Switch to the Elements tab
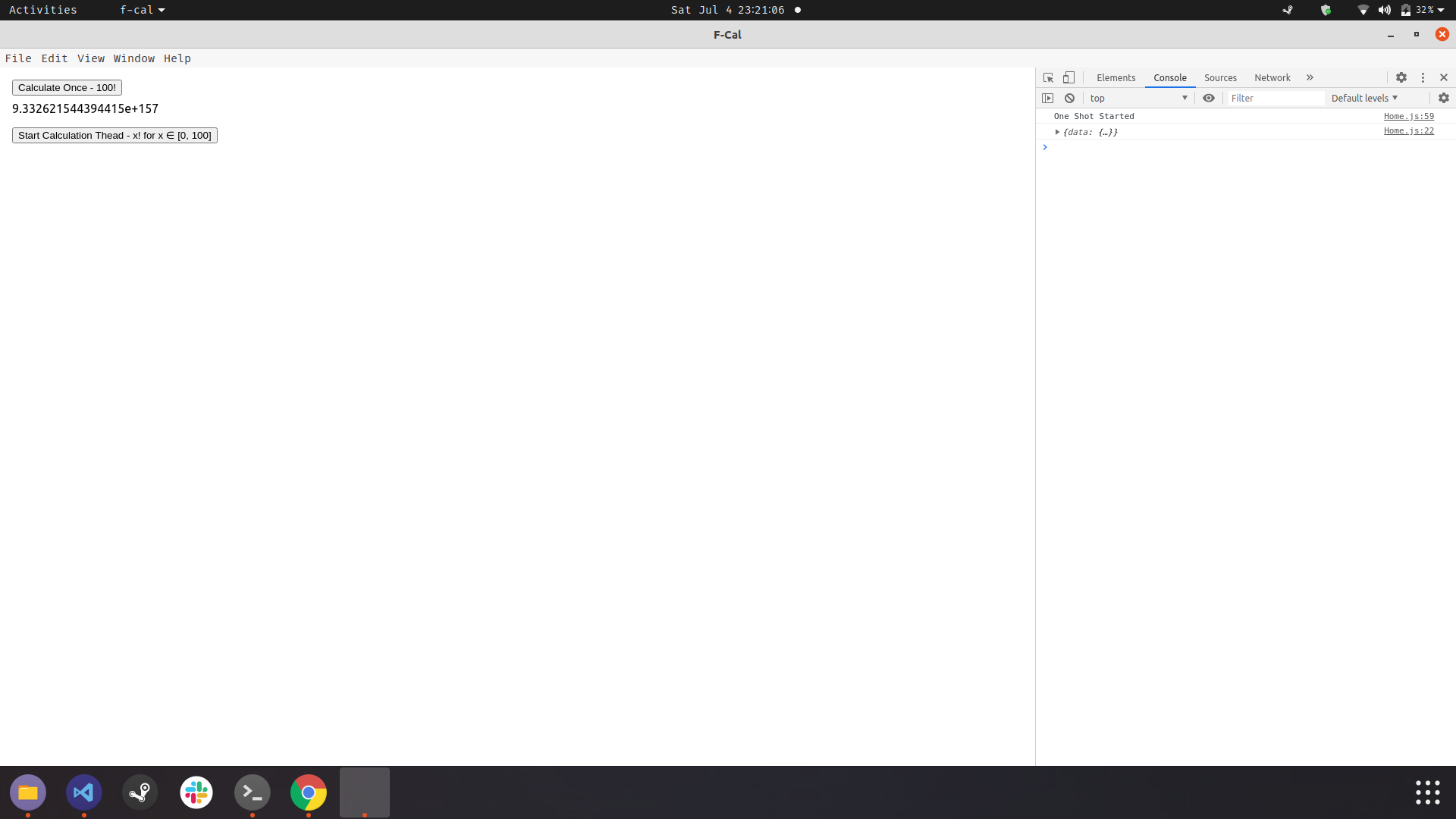This screenshot has height=819, width=1456. (x=1116, y=77)
